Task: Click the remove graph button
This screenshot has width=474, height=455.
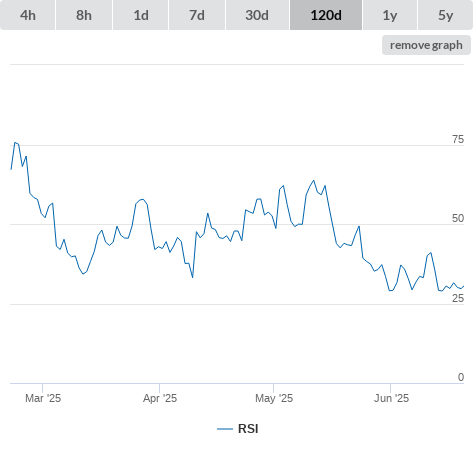Action: click(x=426, y=45)
